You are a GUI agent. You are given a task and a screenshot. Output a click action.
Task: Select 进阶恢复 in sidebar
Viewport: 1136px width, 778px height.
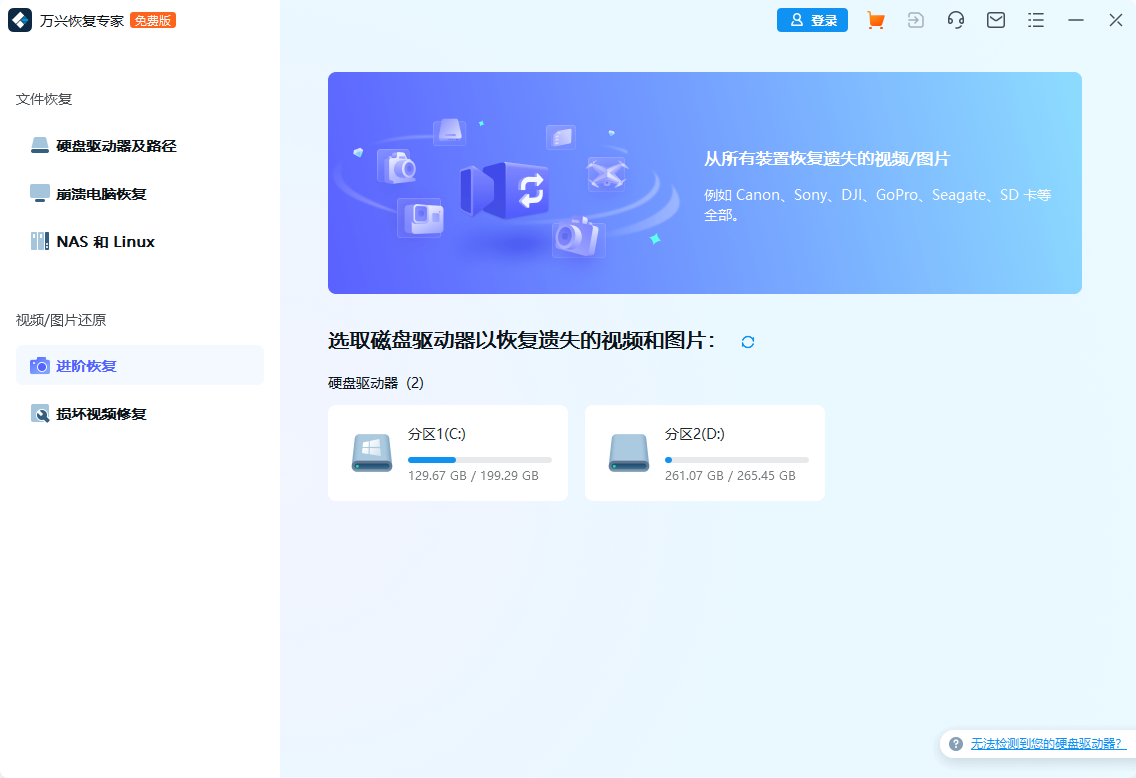tap(140, 365)
